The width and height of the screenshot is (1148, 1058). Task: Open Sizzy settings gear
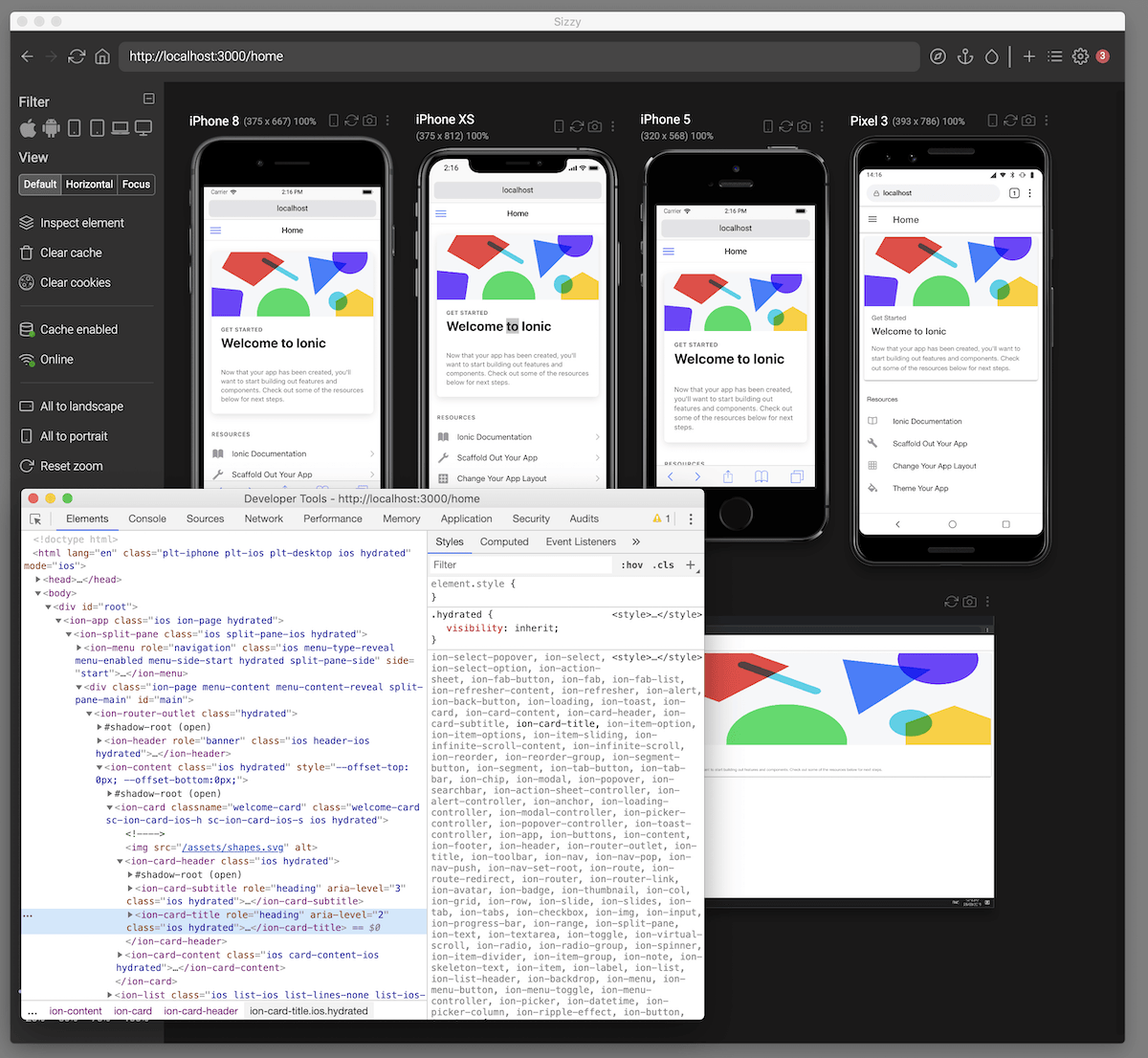pos(1080,56)
